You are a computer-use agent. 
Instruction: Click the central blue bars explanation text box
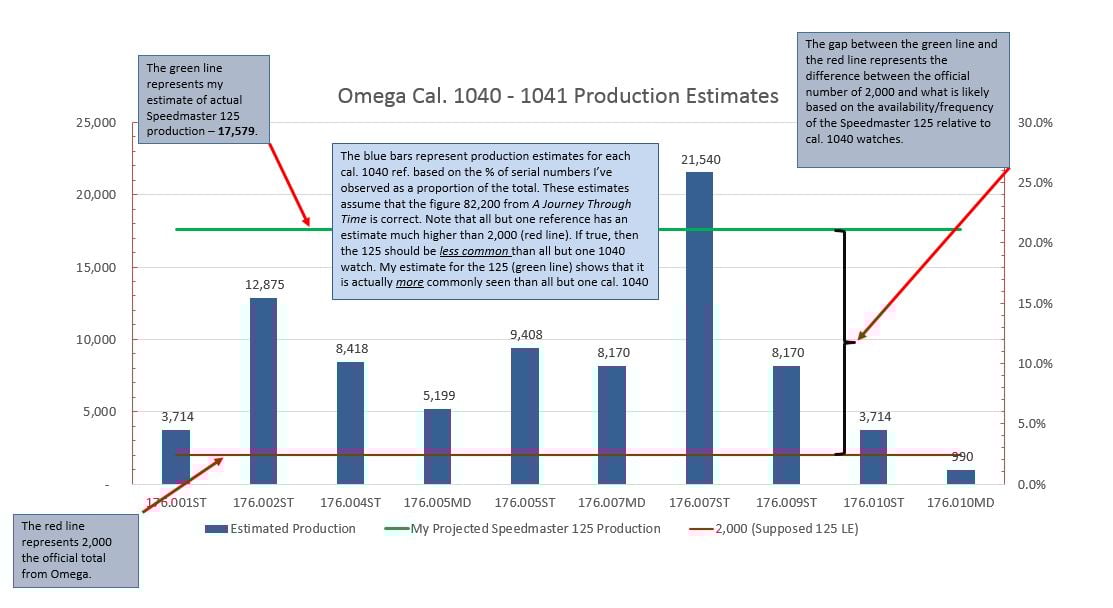tap(495, 221)
